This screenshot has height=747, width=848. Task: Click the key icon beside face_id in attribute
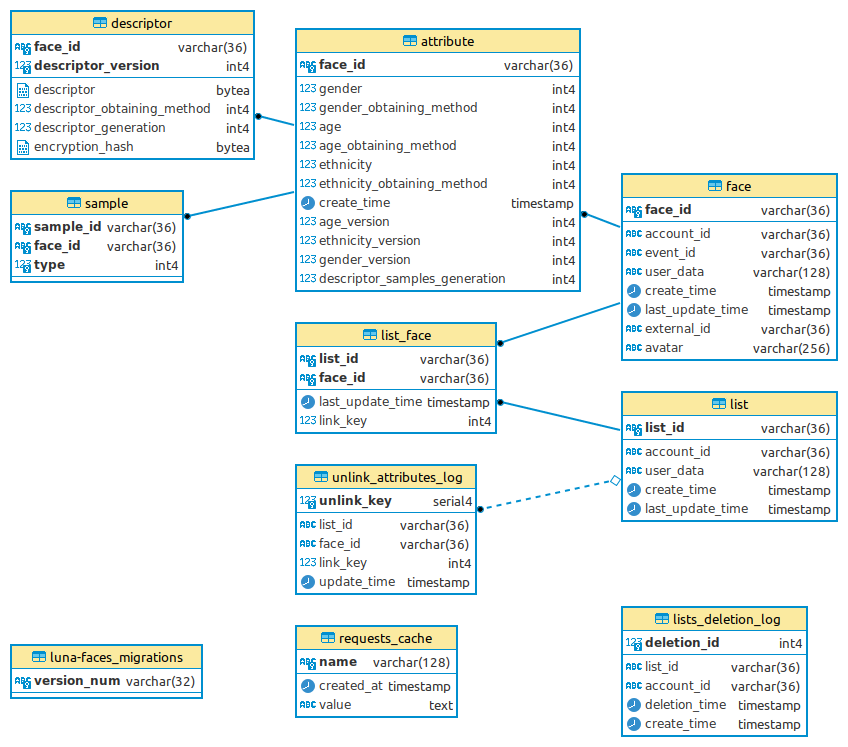[x=306, y=64]
